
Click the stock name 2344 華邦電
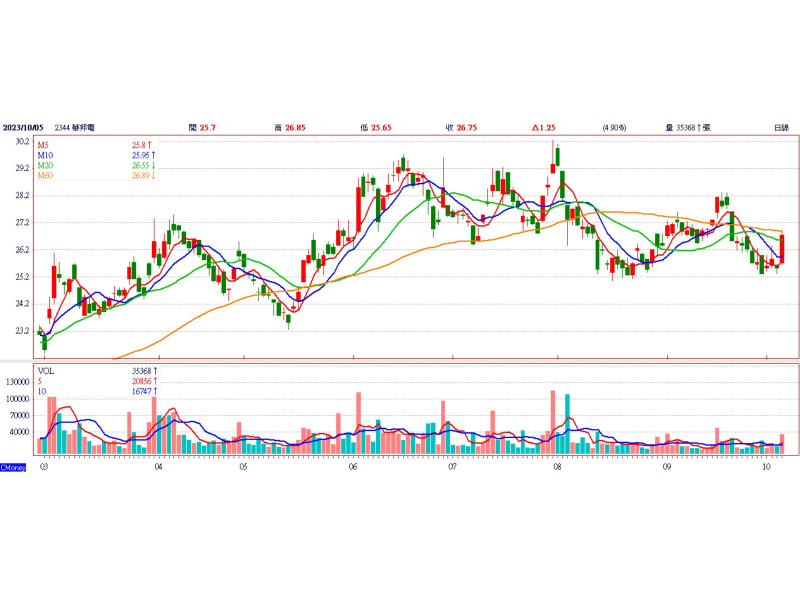76,128
